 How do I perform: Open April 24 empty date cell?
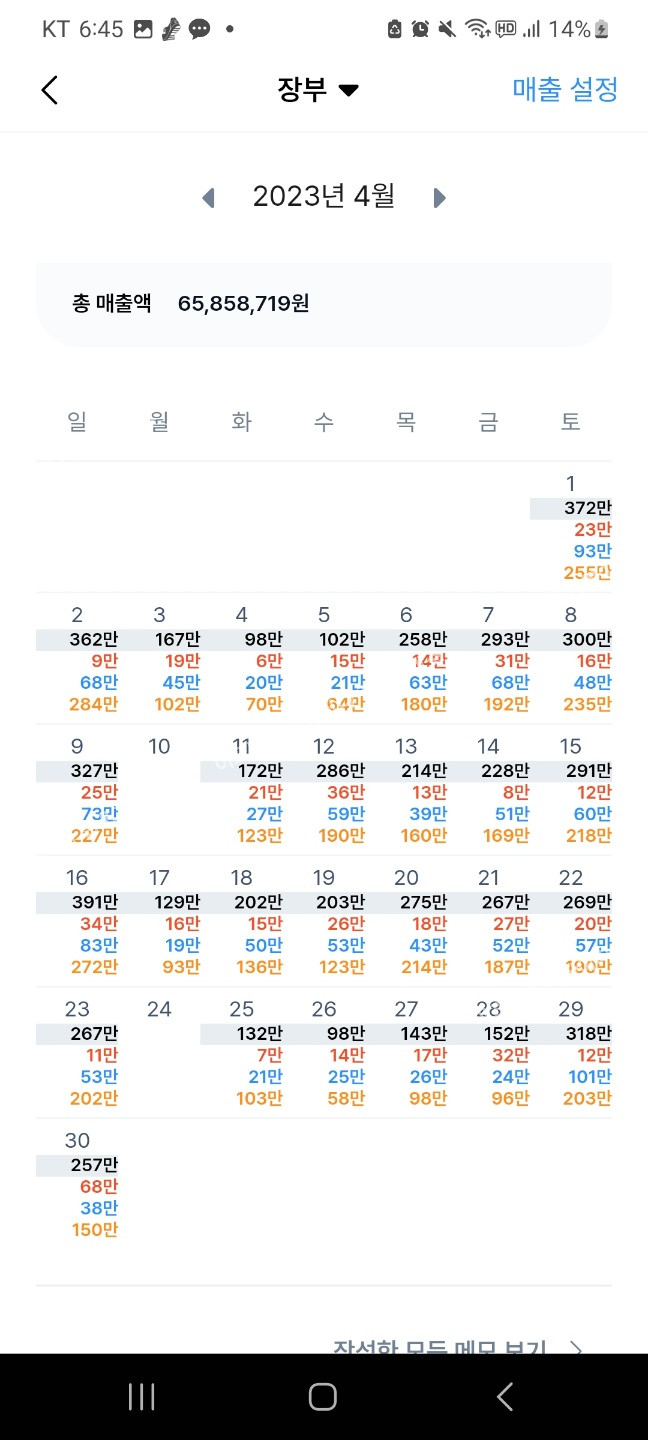[x=159, y=1052]
